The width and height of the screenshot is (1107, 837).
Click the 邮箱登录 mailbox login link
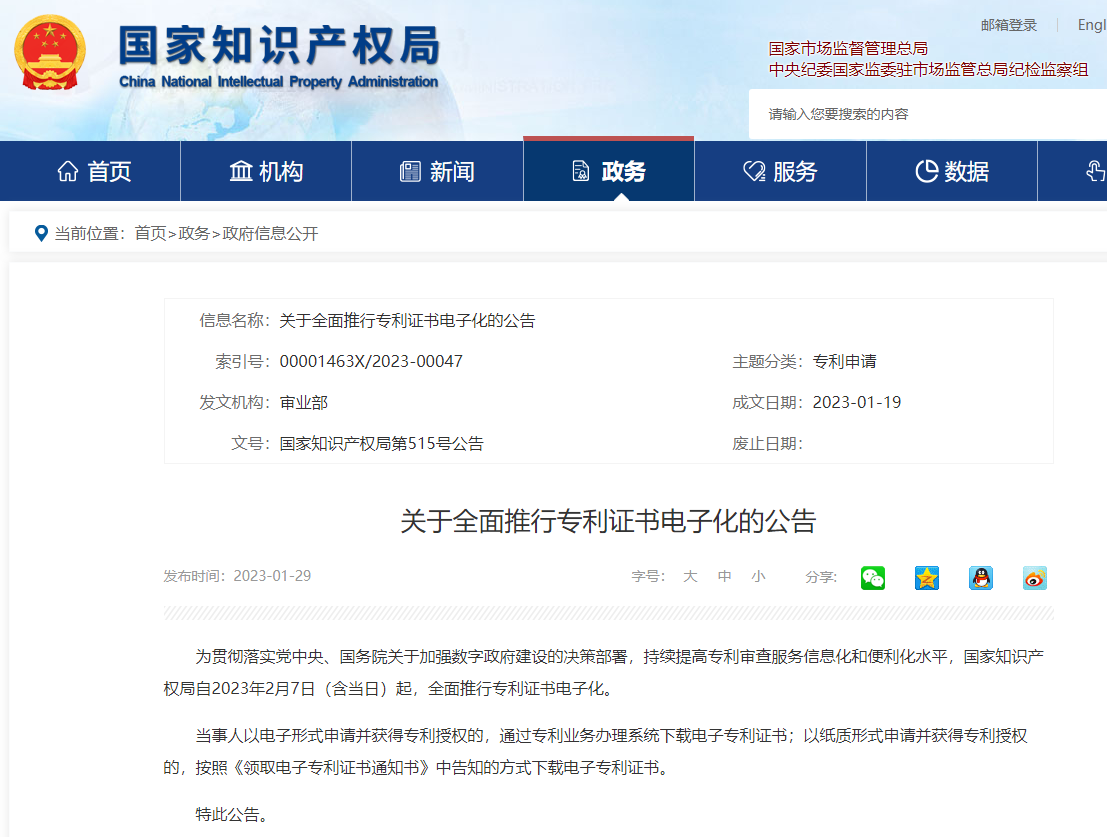1009,25
